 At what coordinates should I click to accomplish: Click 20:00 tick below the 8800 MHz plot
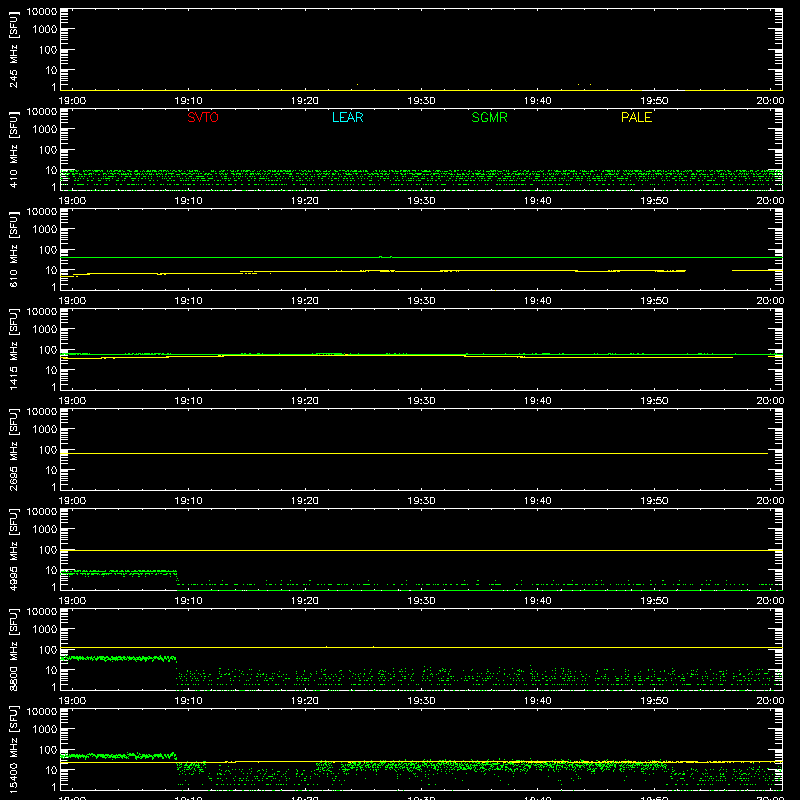770,701
